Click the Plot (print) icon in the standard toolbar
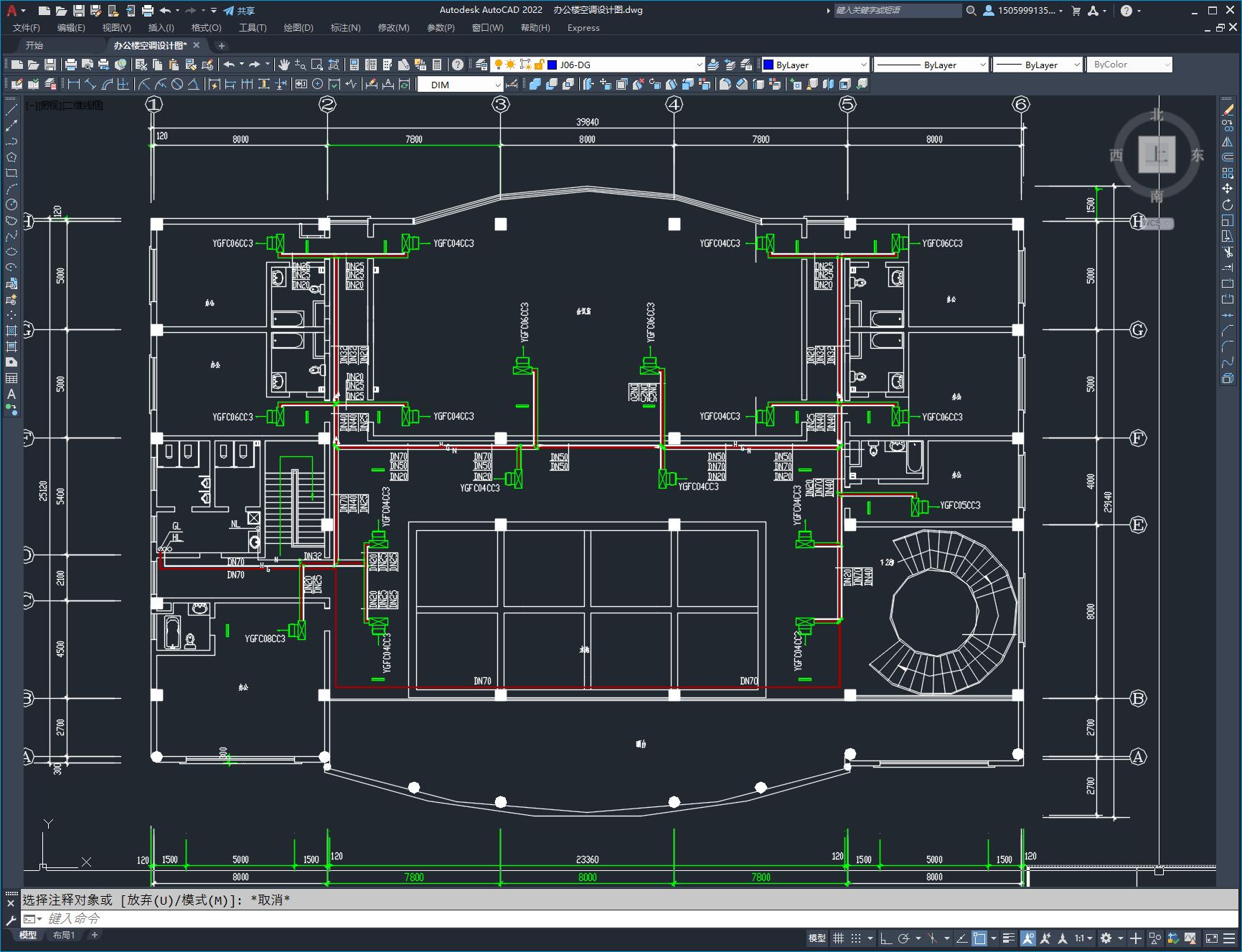This screenshot has height=952, width=1242. 71,65
